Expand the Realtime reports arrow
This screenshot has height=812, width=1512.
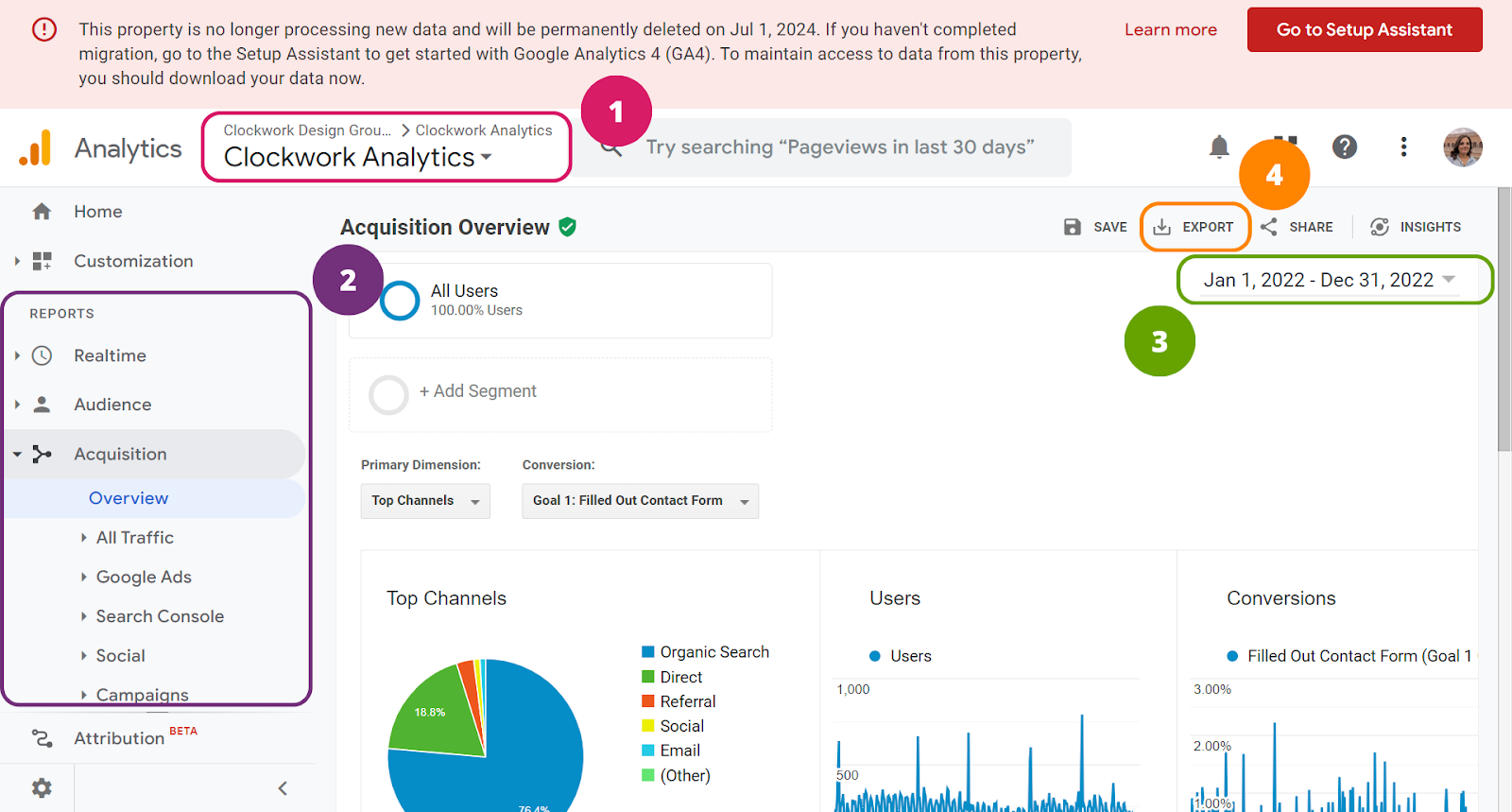(17, 355)
